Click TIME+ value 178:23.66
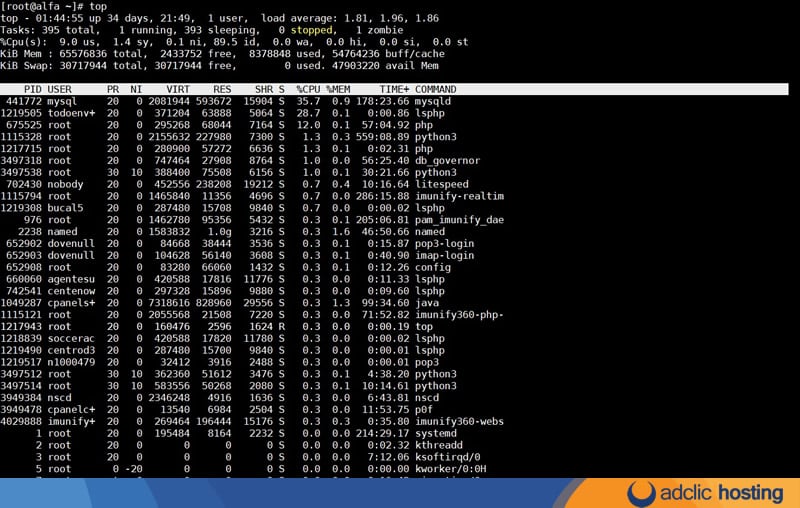This screenshot has width=800, height=508. tap(383, 101)
